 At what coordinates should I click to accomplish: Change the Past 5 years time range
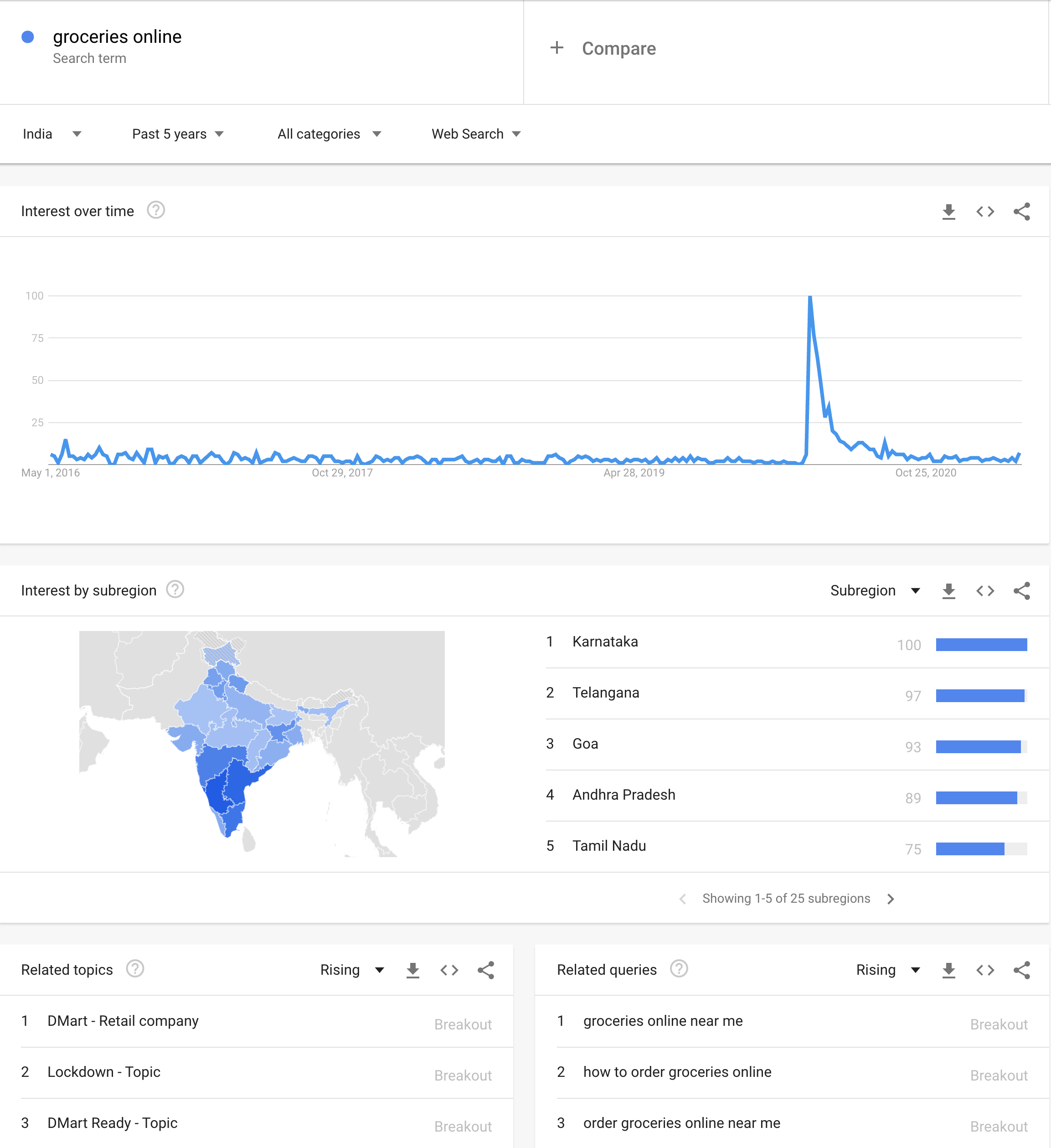pos(178,134)
